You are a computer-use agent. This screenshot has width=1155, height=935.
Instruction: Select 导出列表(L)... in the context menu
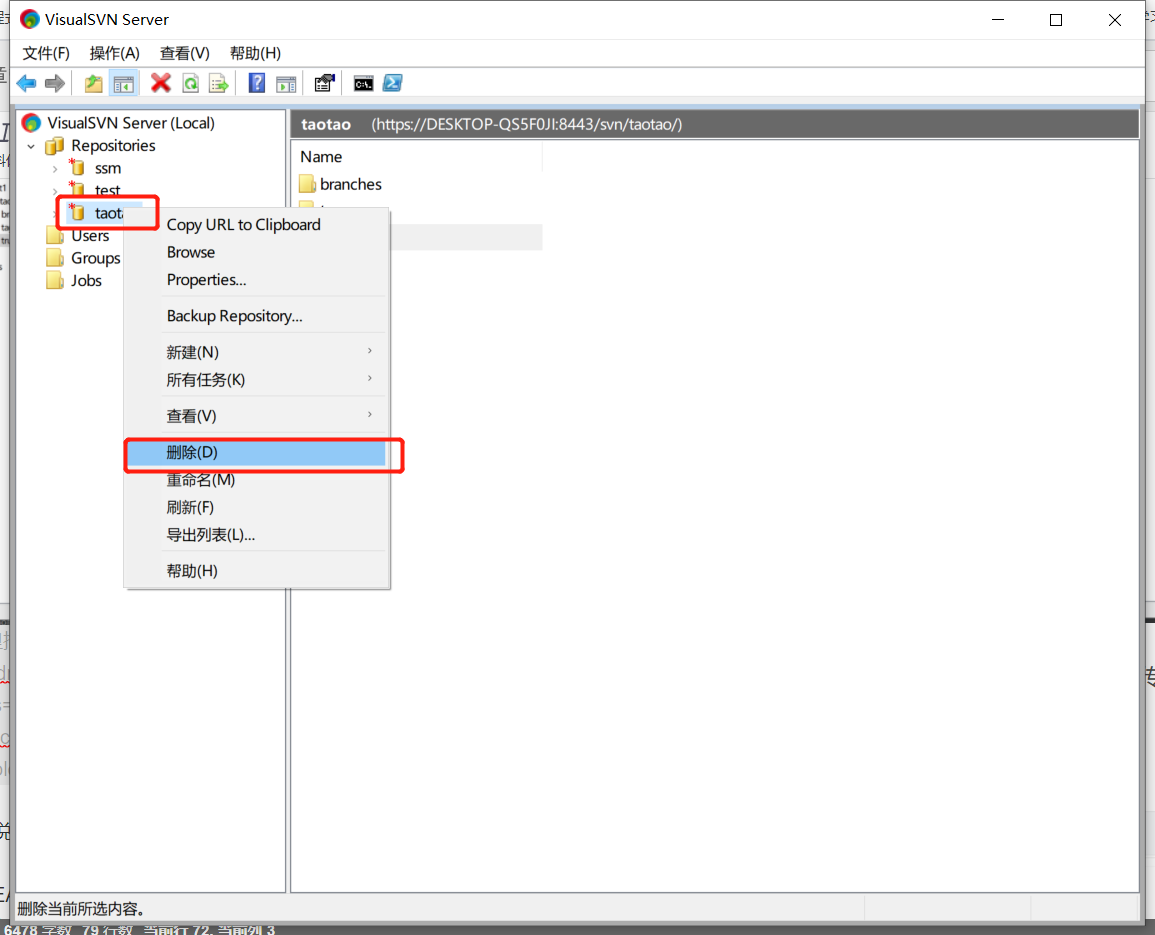click(x=256, y=535)
